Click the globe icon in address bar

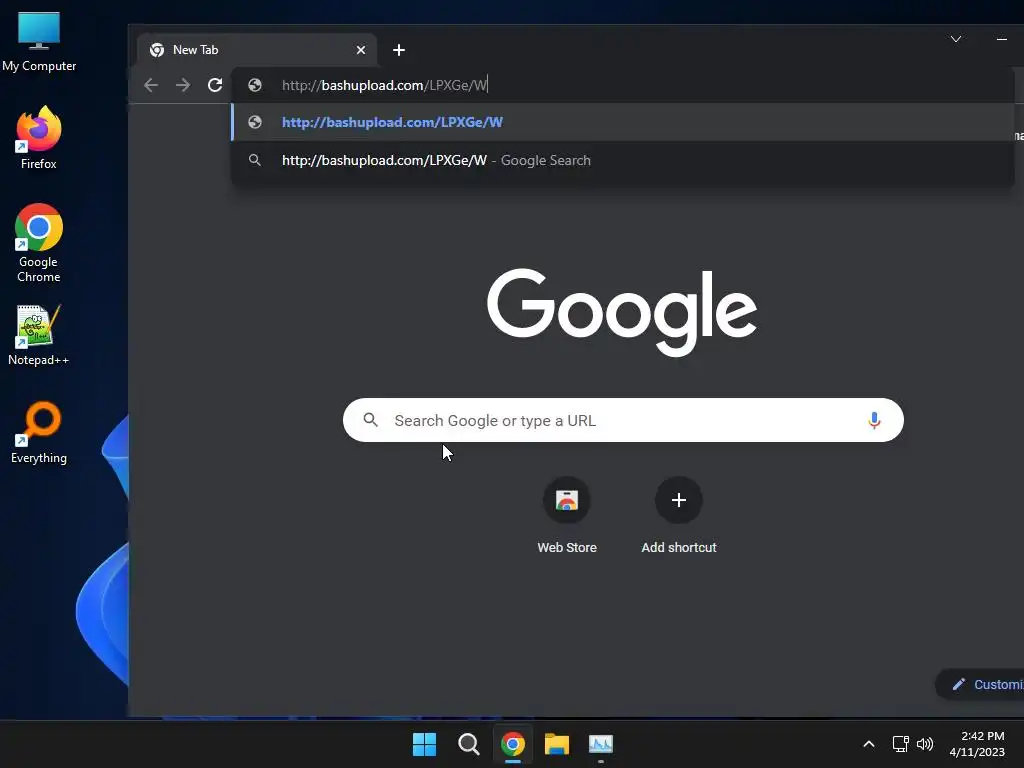pos(255,85)
